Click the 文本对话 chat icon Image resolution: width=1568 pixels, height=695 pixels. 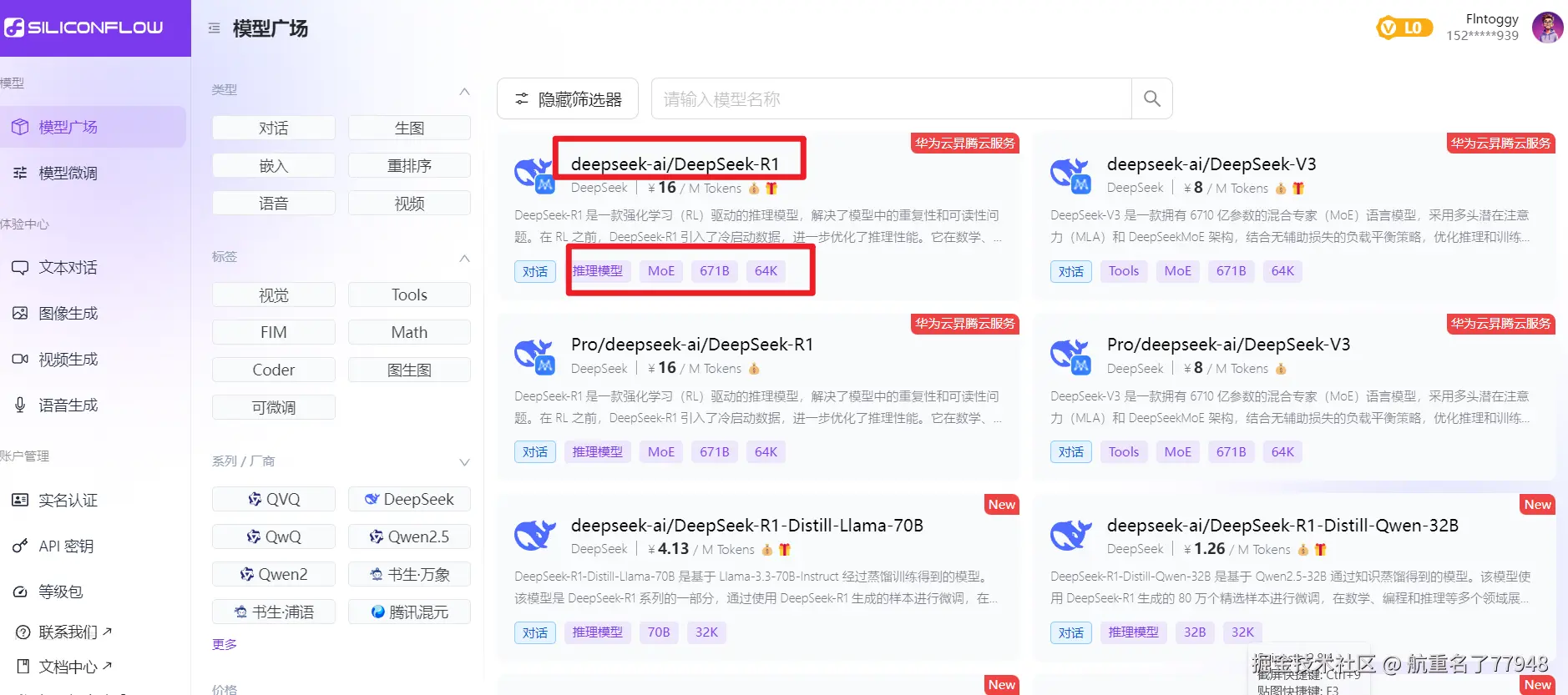coord(20,268)
